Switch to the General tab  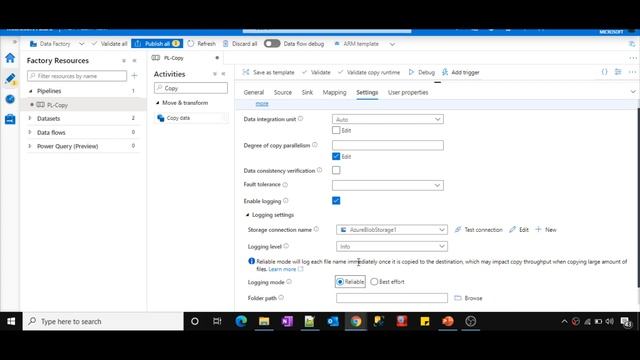pyautogui.click(x=254, y=93)
